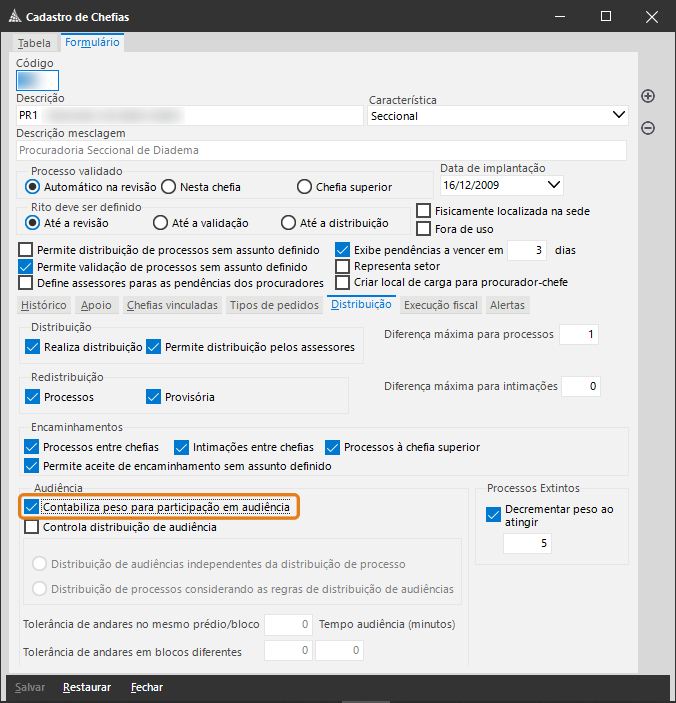Switch to the Tabela tab
The height and width of the screenshot is (703, 676).
34,43
